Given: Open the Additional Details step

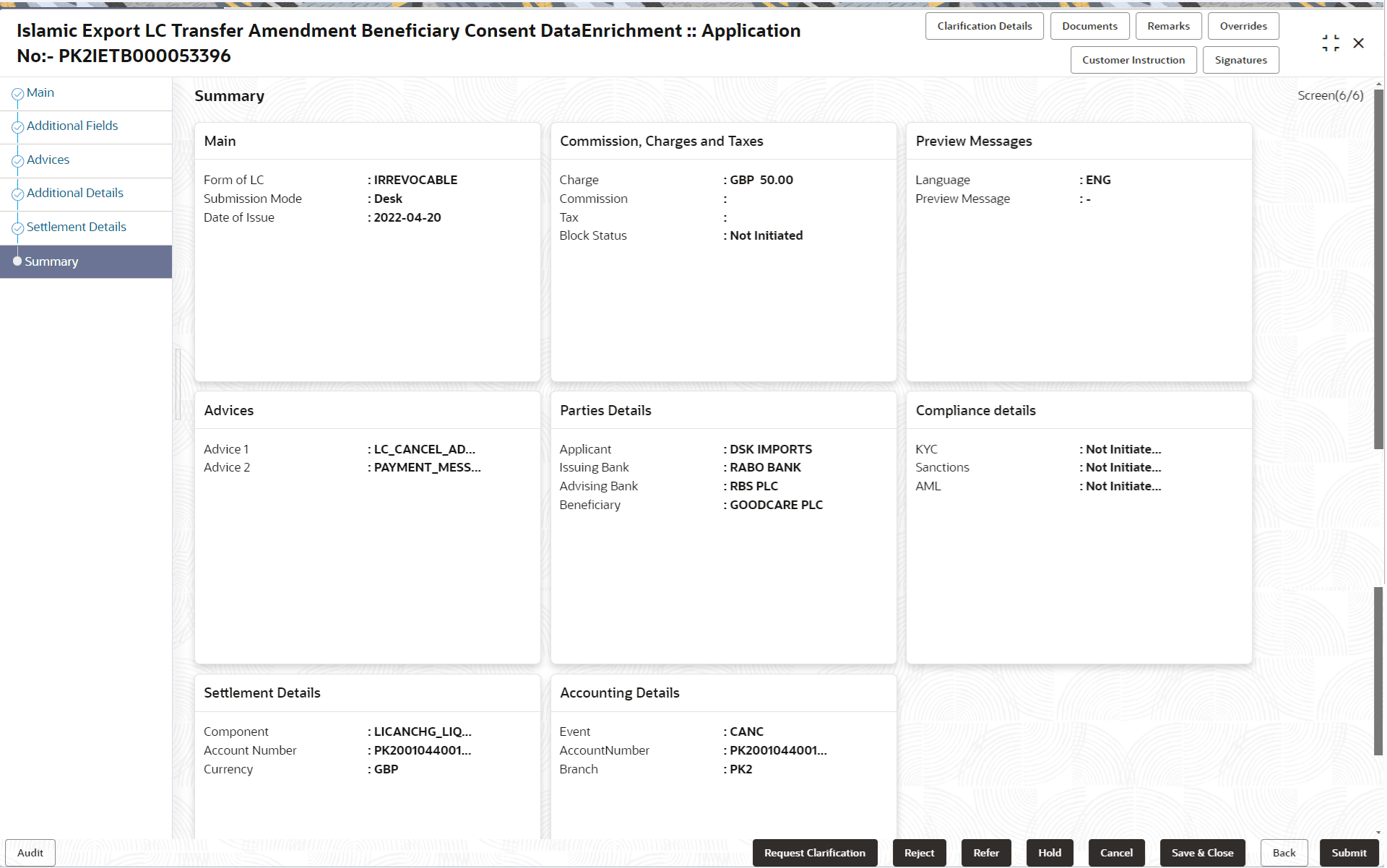Looking at the screenshot, I should (74, 193).
